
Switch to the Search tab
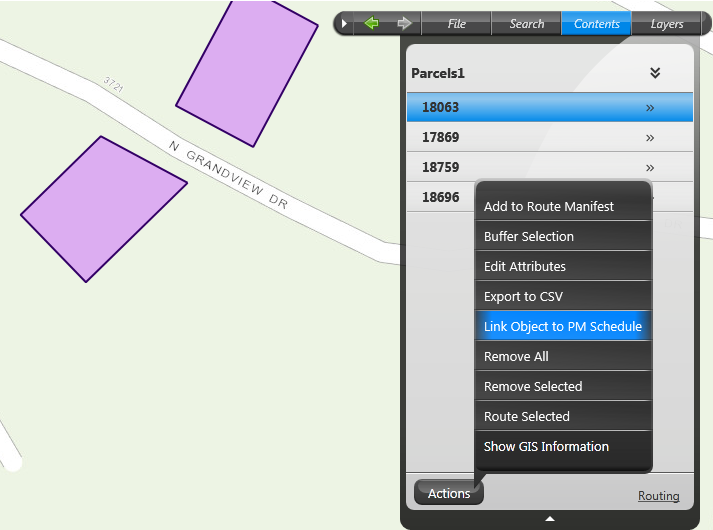(x=526, y=24)
